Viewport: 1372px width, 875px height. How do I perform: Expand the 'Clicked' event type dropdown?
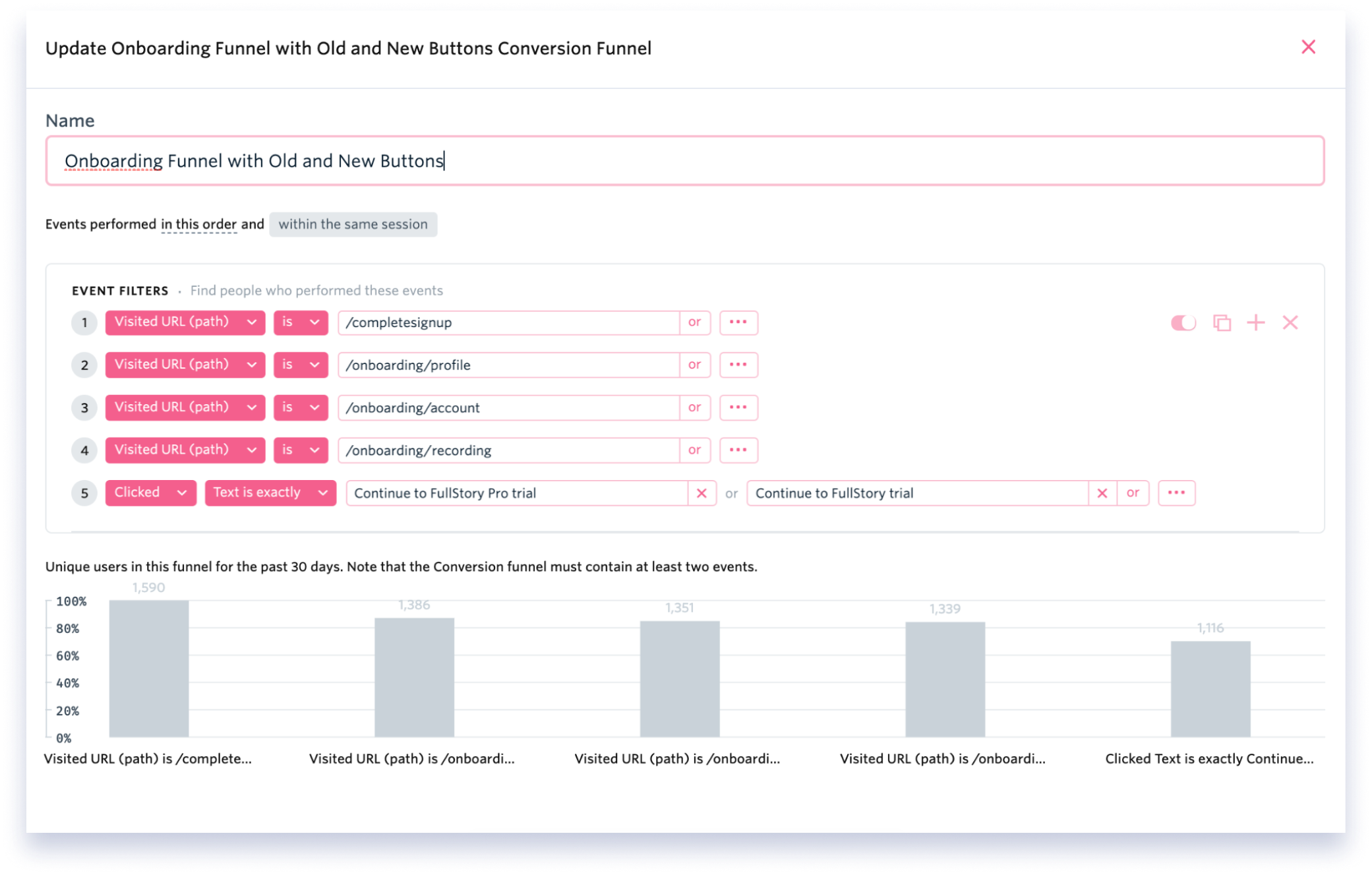[150, 493]
